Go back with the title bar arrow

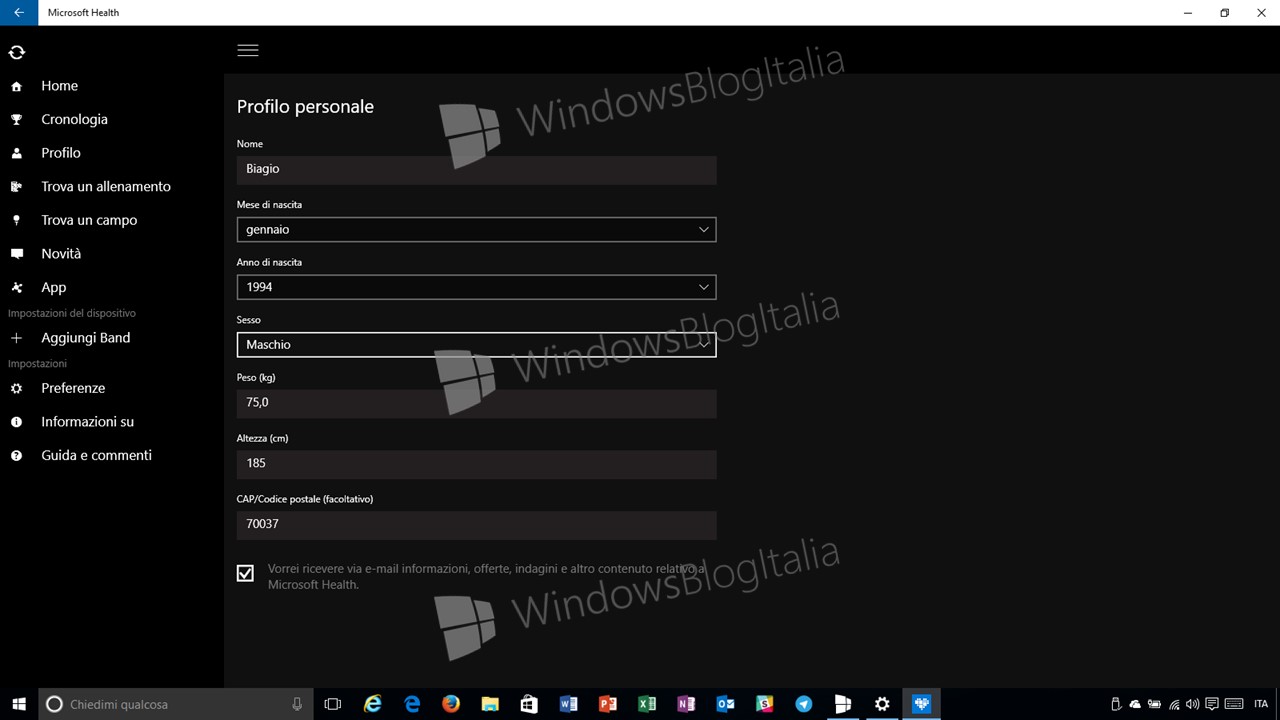19,13
